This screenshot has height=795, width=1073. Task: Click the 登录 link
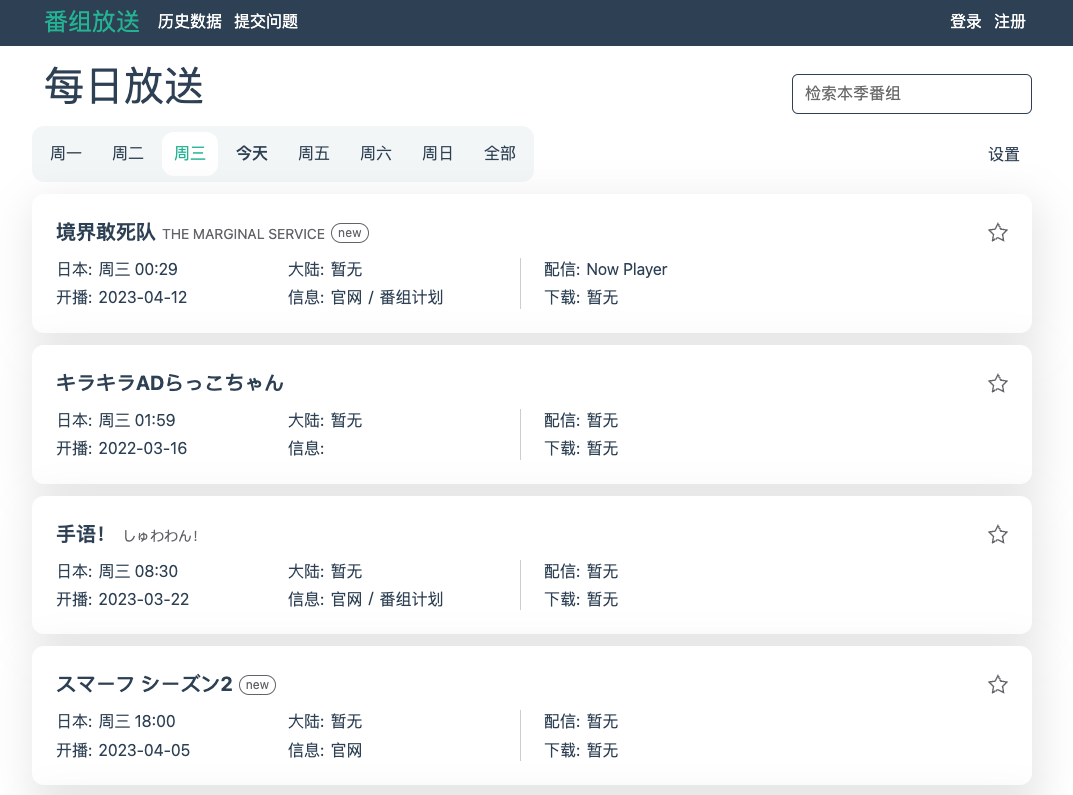click(x=966, y=22)
